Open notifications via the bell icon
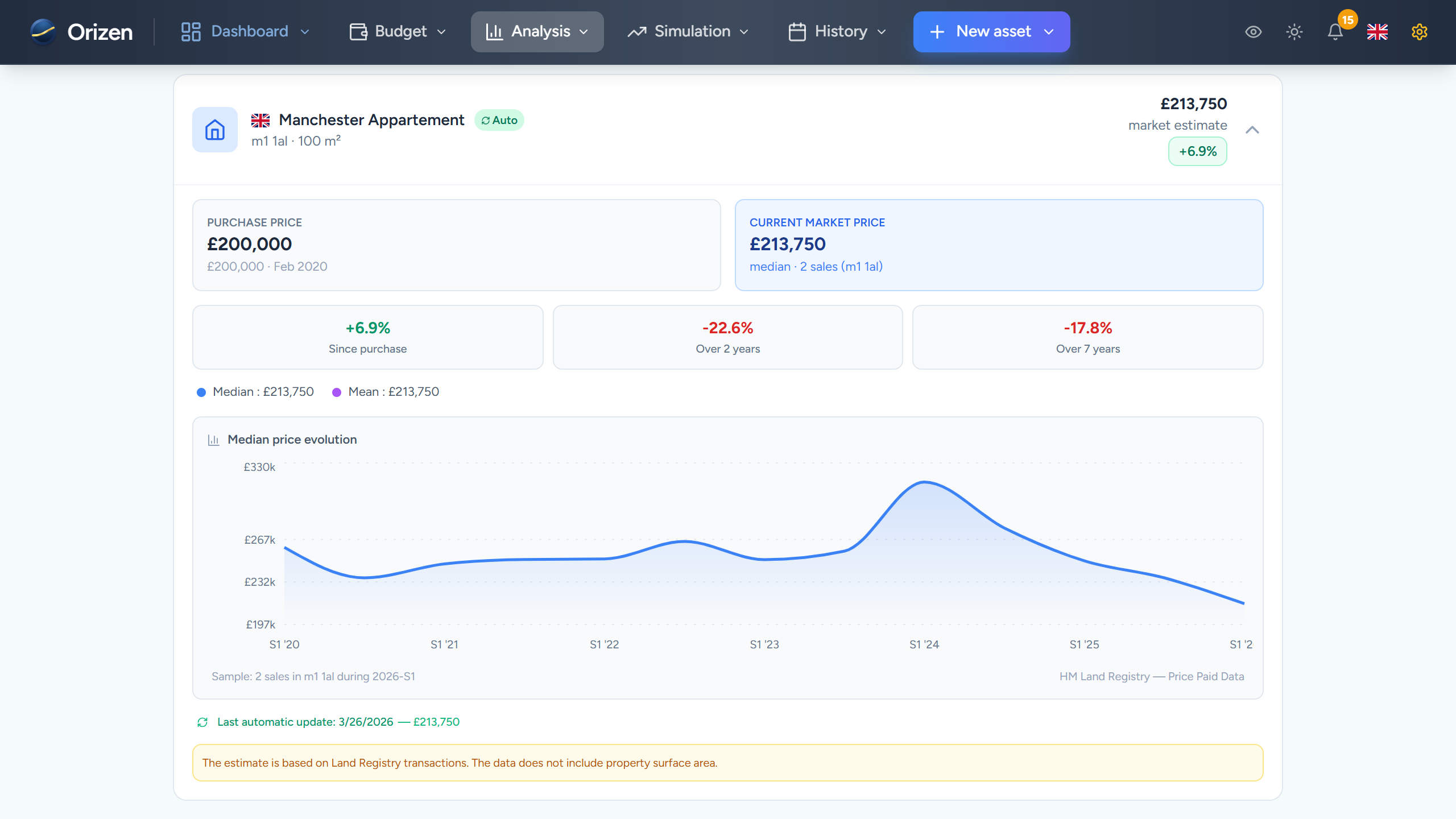This screenshot has height=819, width=1456. coord(1335,33)
